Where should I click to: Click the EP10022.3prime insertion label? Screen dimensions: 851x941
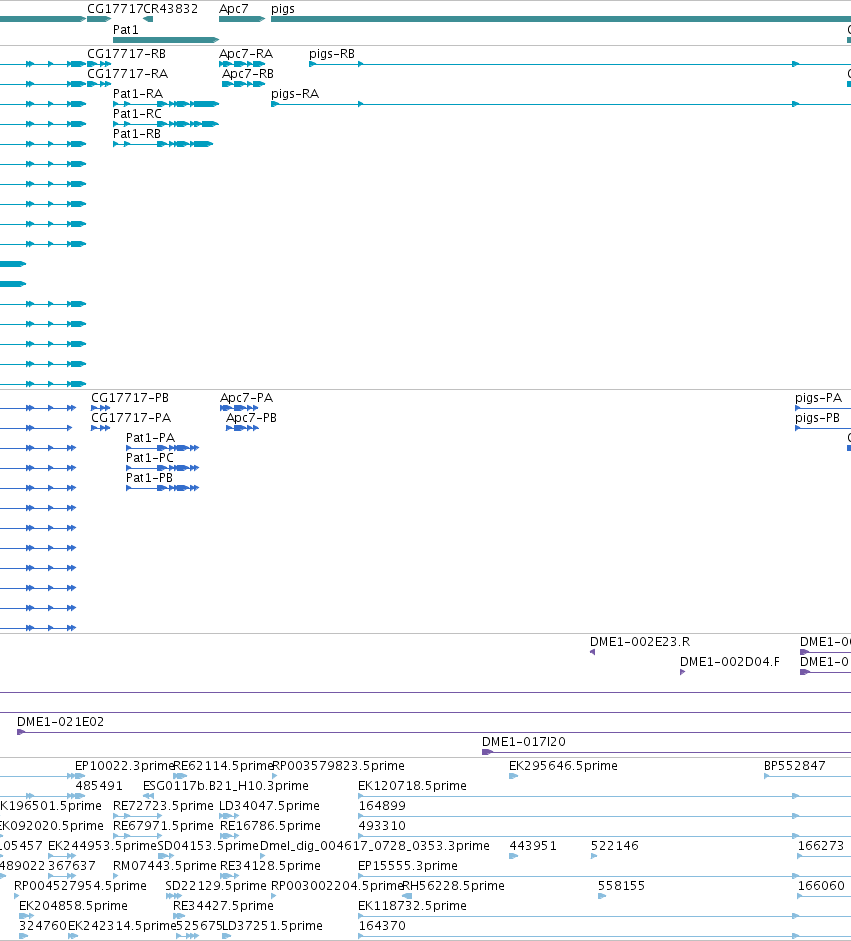(124, 766)
